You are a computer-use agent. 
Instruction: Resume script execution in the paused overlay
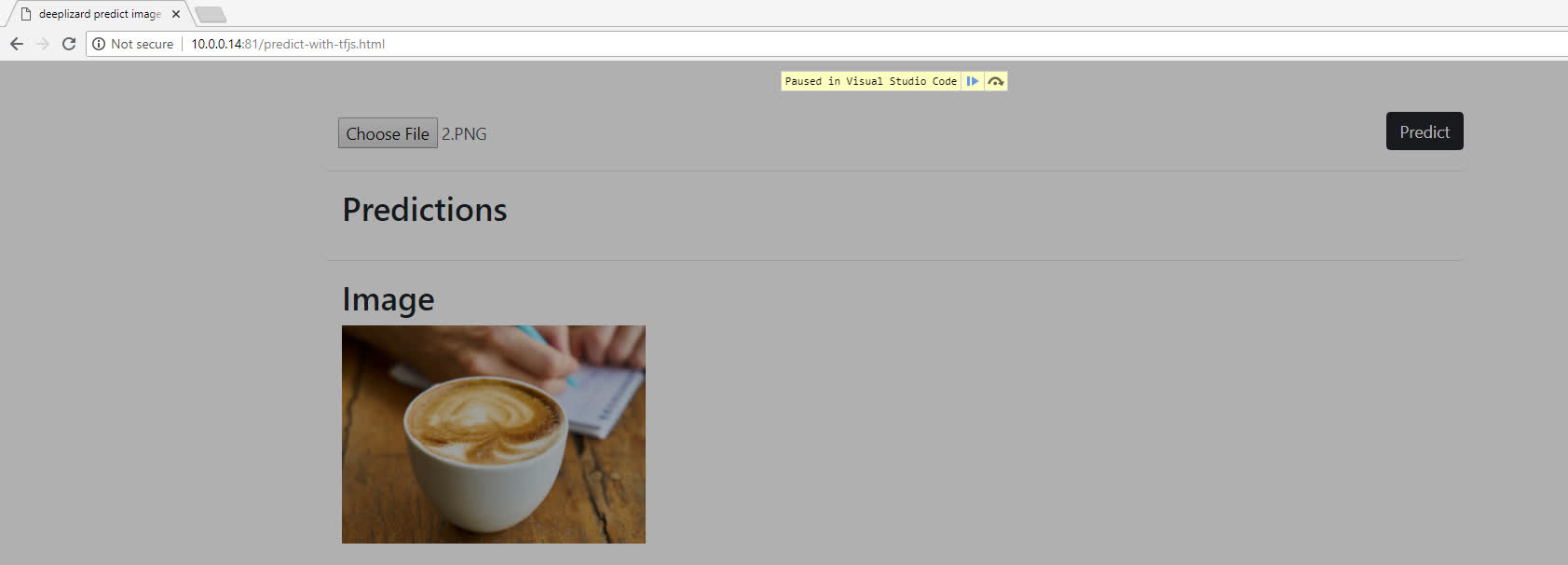pos(972,81)
